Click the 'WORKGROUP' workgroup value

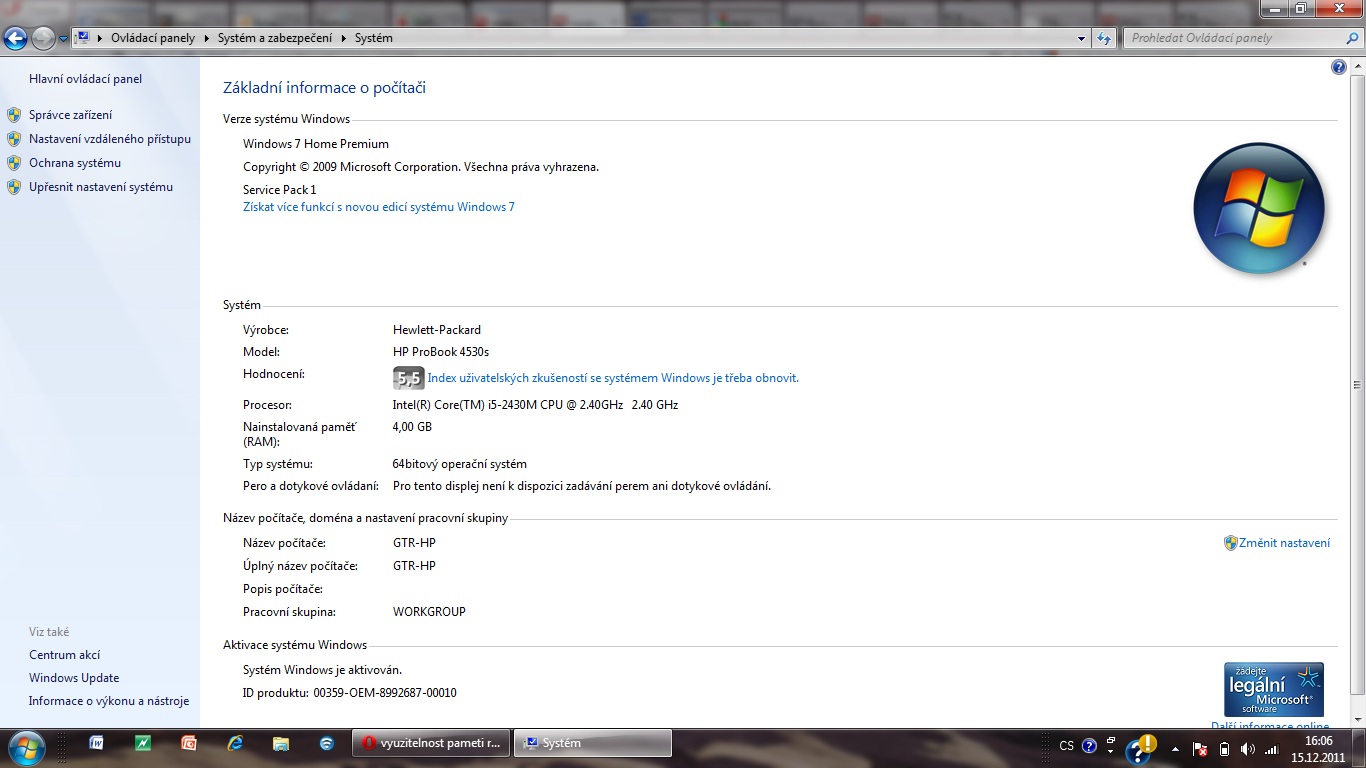pyautogui.click(x=429, y=612)
